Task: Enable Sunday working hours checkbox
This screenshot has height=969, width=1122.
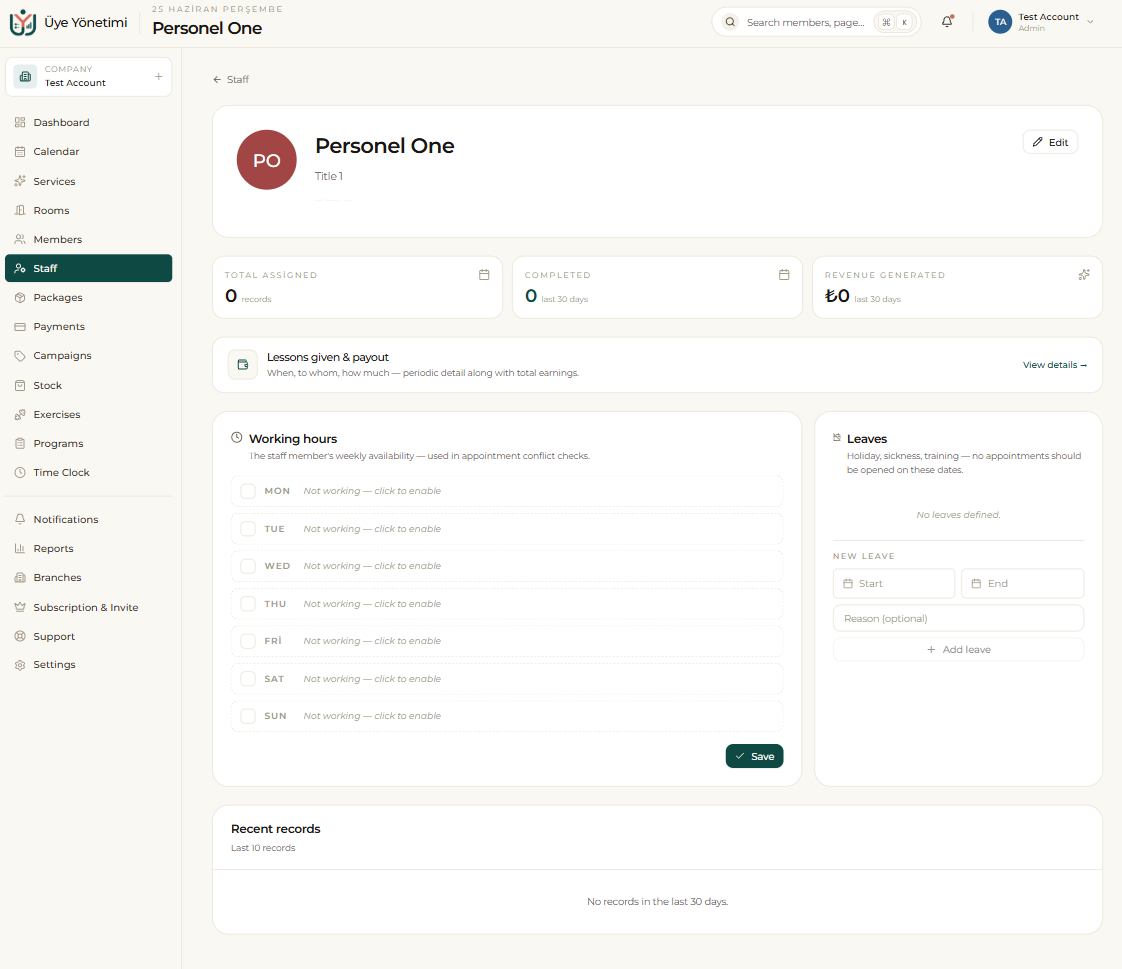Action: coord(248,716)
